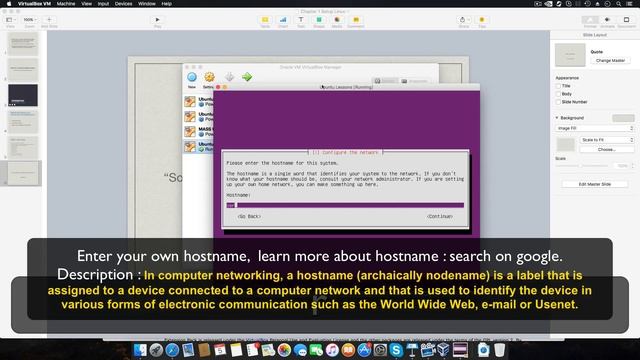Click the Spotlight search icon in menu bar

pyautogui.click(x=619, y=4)
